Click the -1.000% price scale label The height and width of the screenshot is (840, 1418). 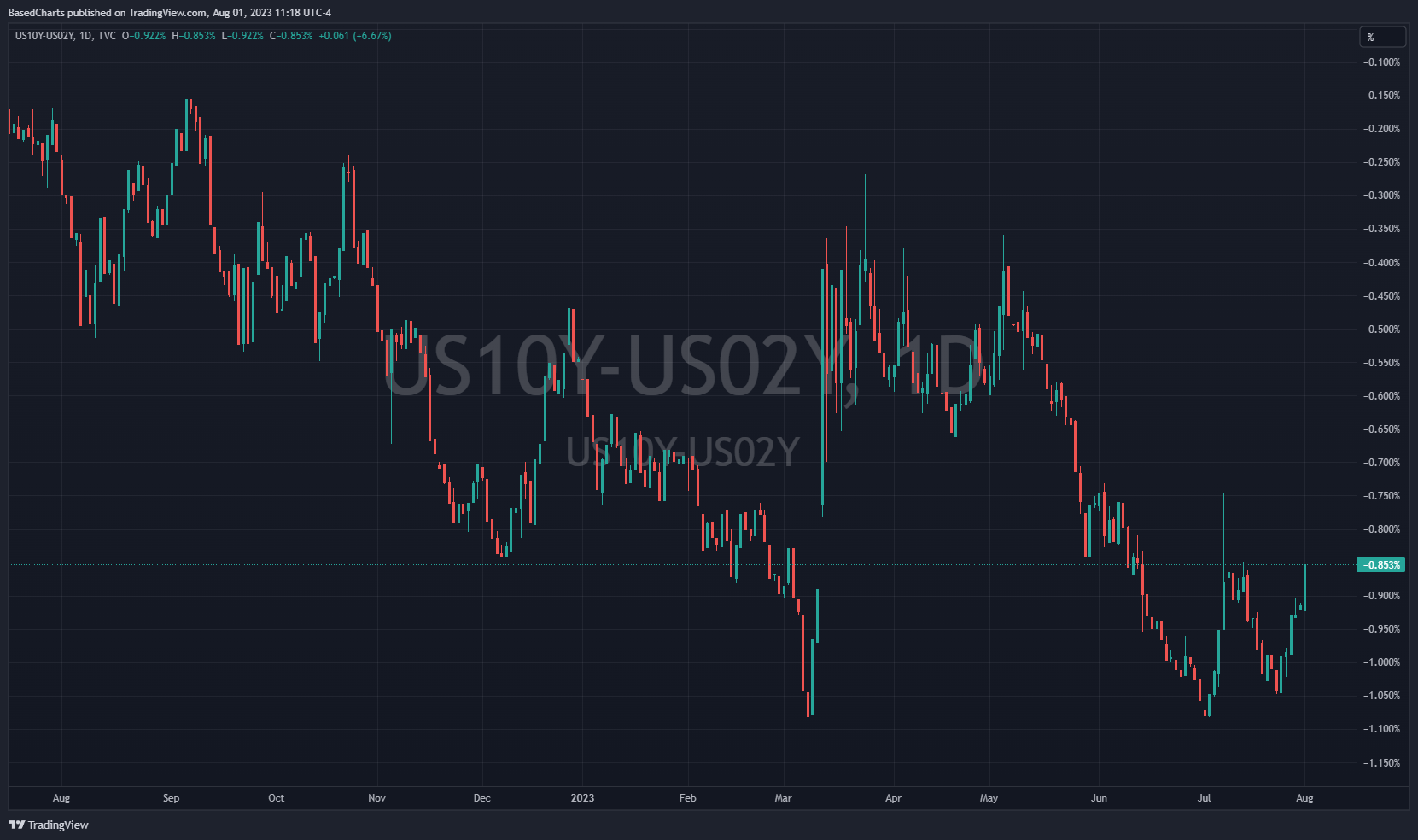click(x=1380, y=662)
